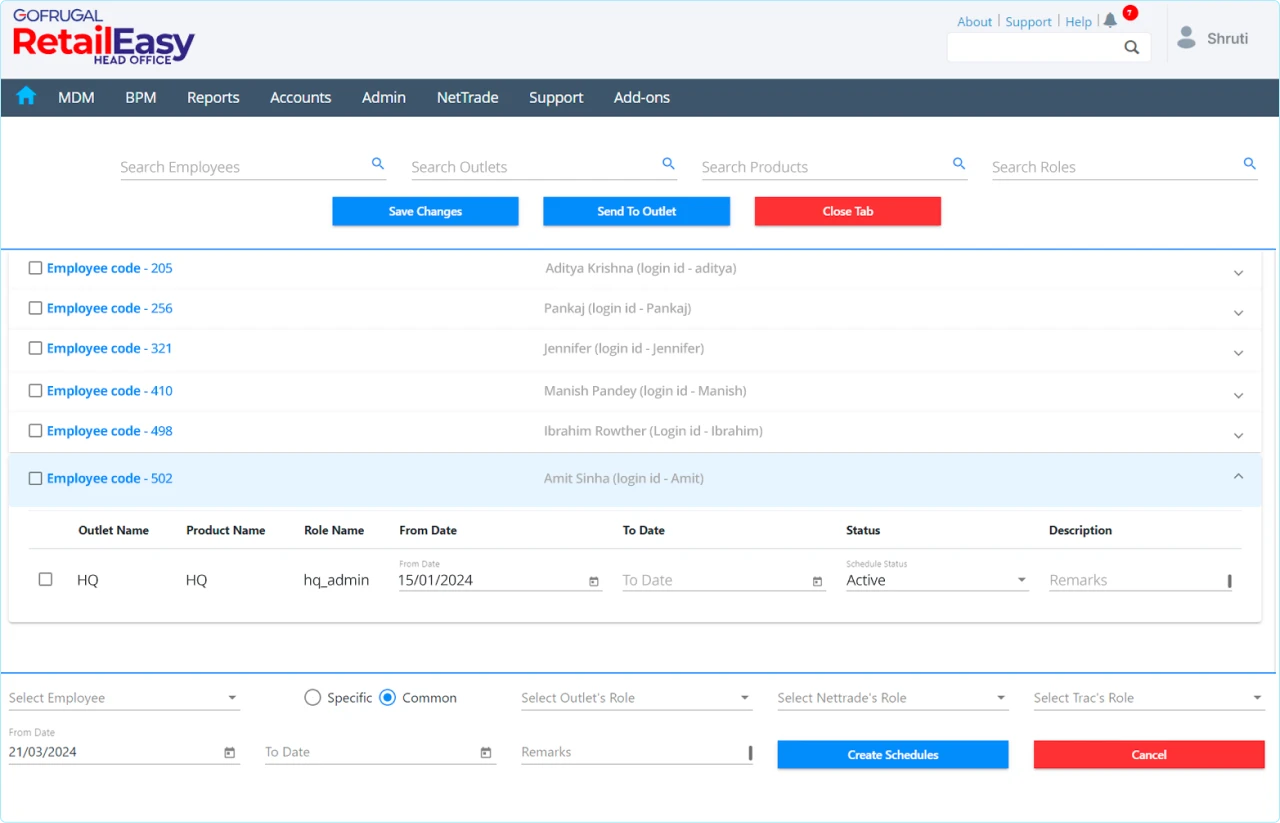Select the Specific radio button
Image resolution: width=1280 pixels, height=823 pixels.
[x=312, y=697]
